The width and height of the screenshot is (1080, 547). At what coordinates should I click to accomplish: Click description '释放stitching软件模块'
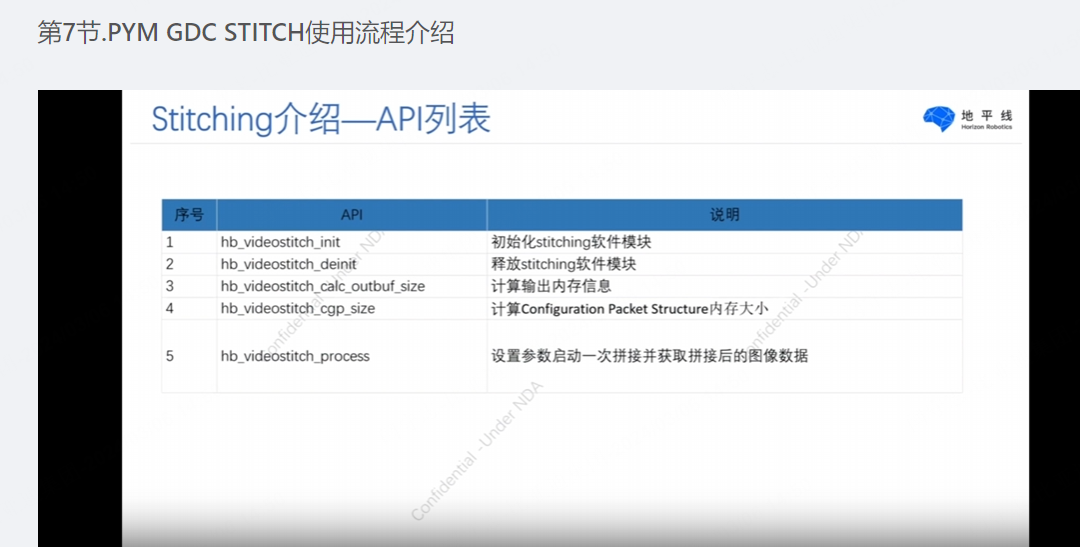(563, 264)
